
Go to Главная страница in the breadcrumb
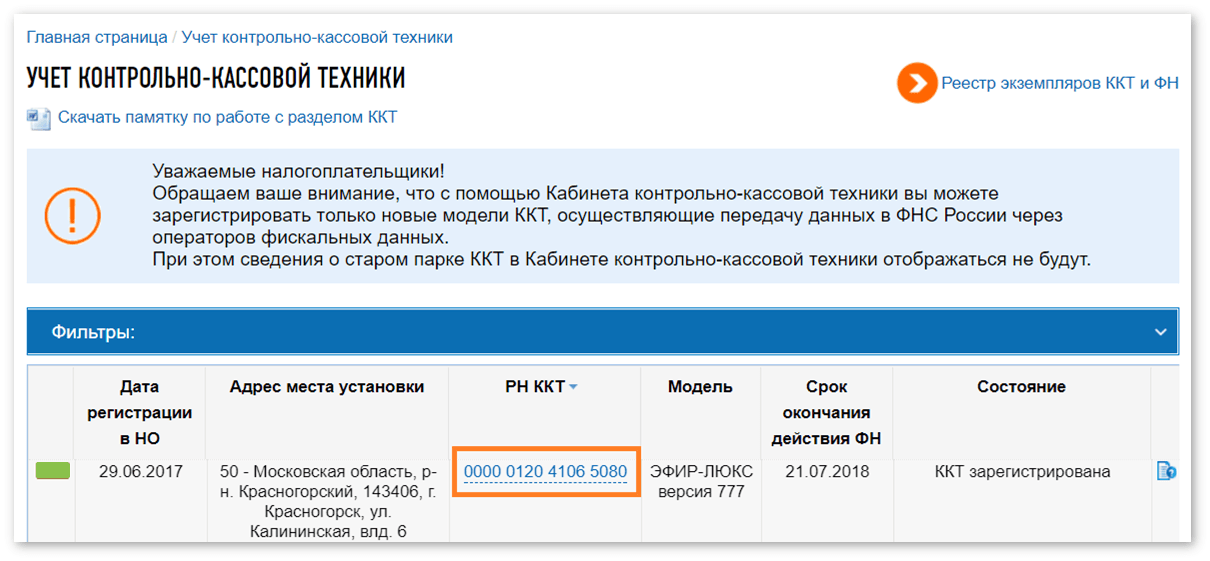(97, 37)
